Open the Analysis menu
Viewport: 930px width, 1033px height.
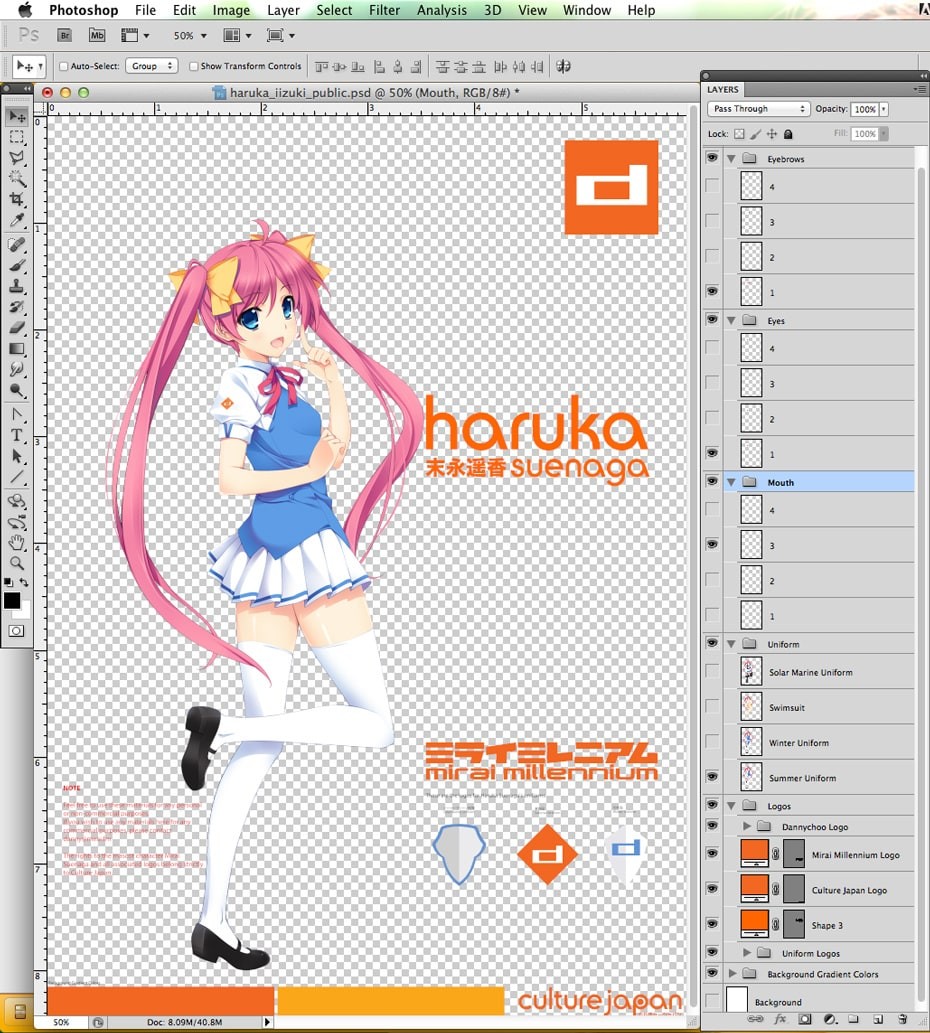tap(442, 10)
